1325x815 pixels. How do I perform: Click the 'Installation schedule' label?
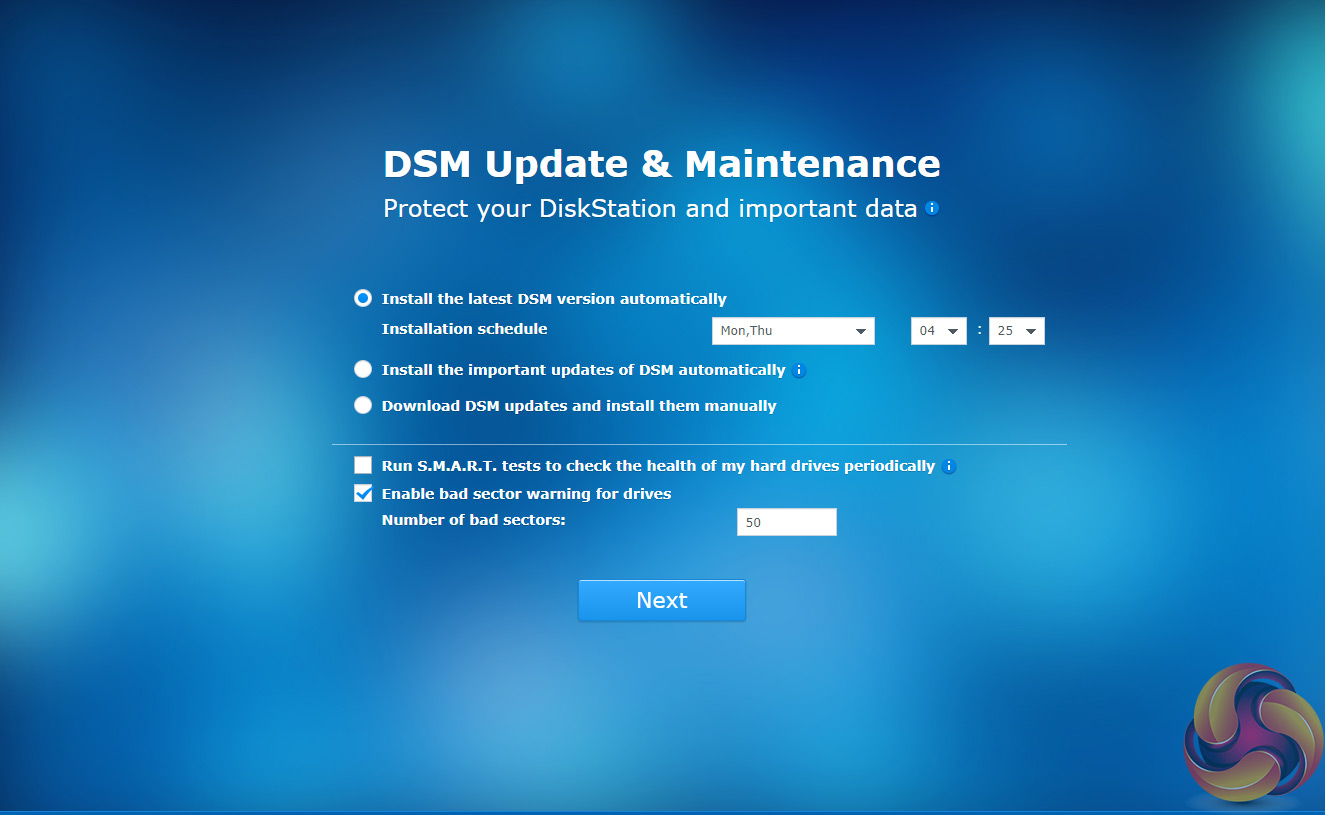465,329
